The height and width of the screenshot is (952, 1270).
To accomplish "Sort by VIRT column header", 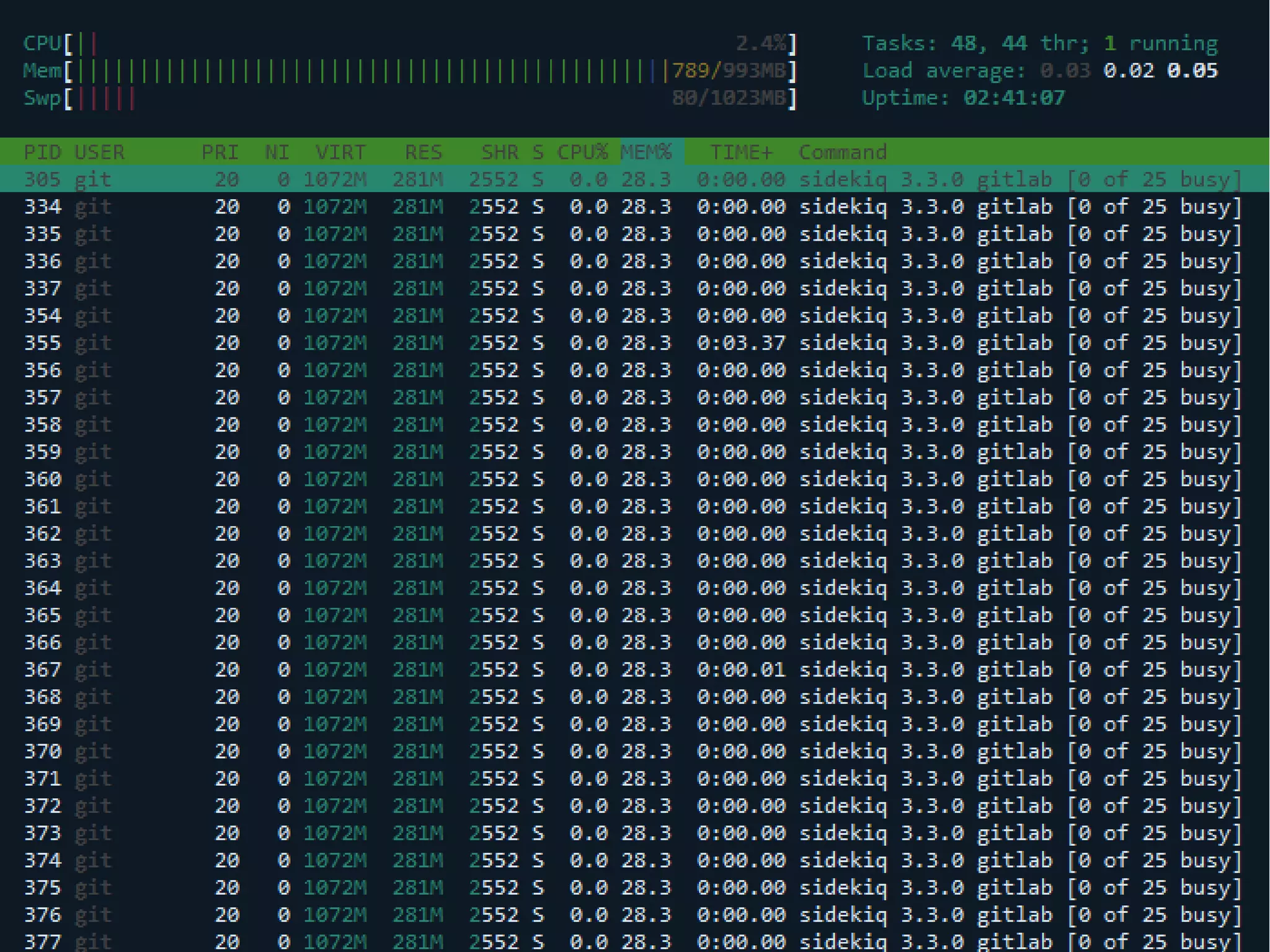I will click(340, 152).
